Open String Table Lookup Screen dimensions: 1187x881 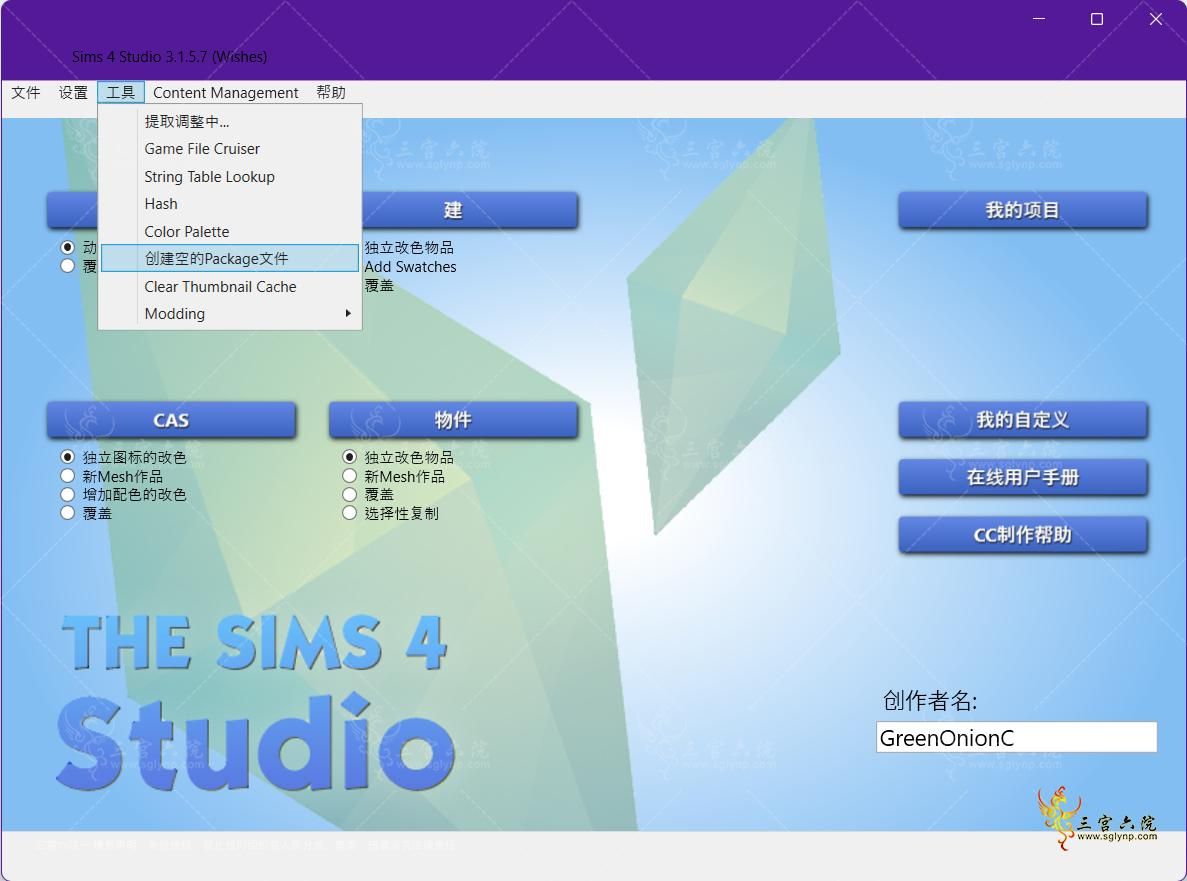click(x=230, y=176)
